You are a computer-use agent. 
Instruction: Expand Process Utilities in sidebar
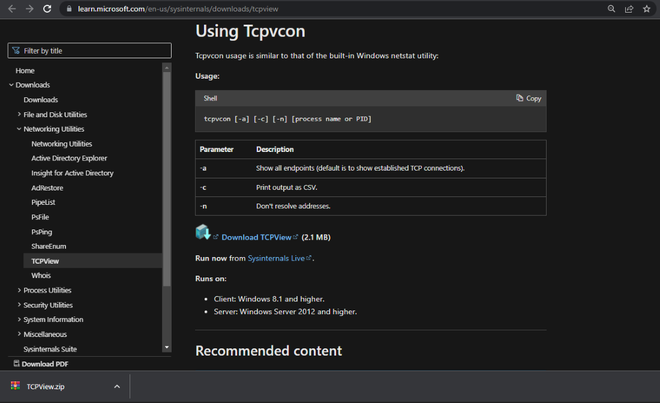point(19,290)
